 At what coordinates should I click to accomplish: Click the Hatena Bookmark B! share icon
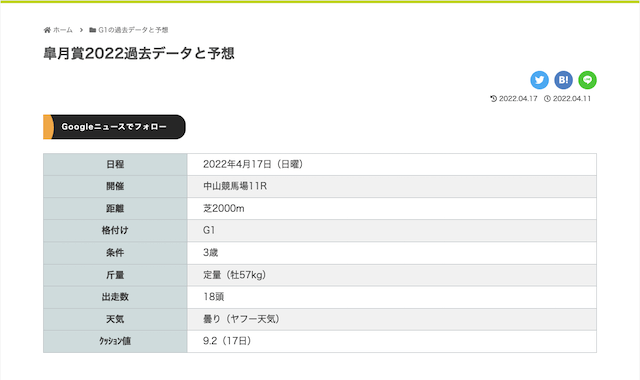click(x=563, y=80)
